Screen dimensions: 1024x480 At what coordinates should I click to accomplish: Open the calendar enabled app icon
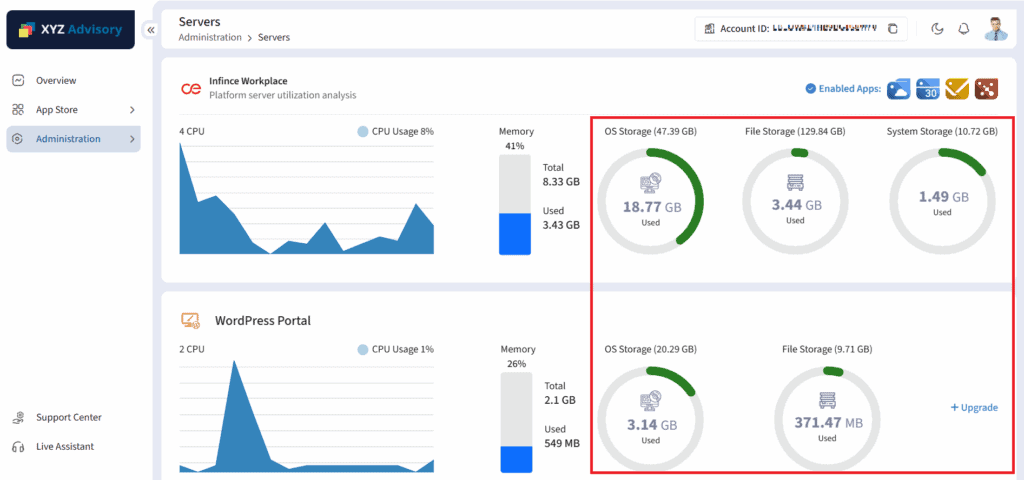coord(927,88)
